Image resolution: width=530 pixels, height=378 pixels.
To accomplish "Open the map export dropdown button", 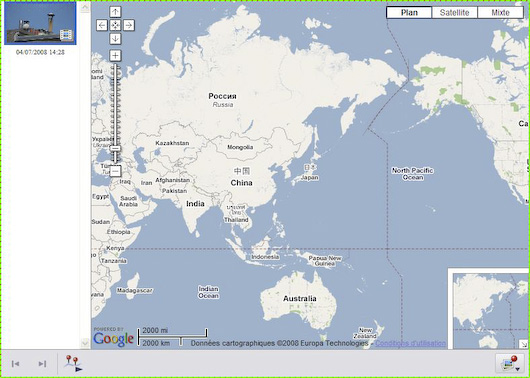I will click(510, 363).
